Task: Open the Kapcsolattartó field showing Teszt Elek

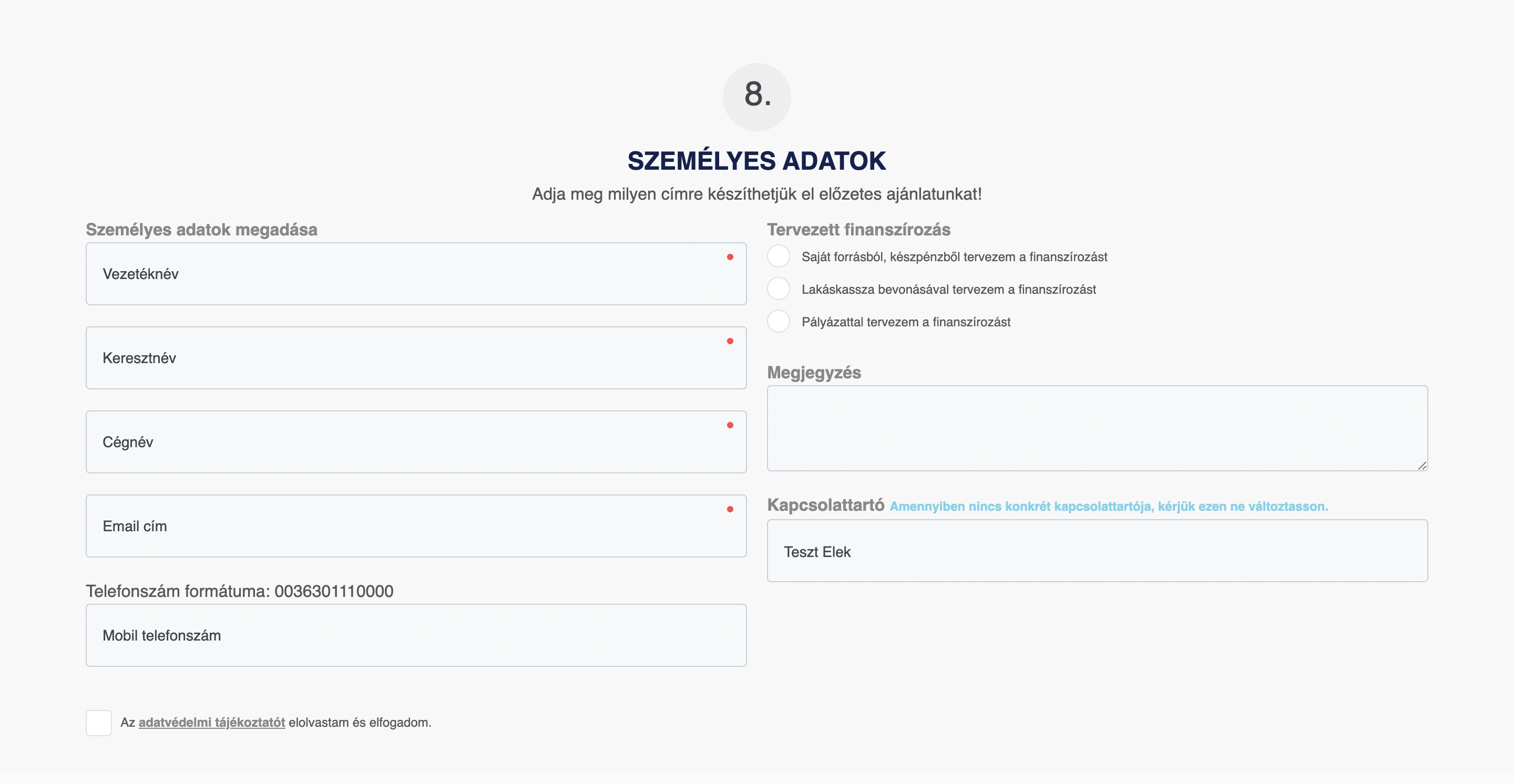Action: (x=1097, y=551)
